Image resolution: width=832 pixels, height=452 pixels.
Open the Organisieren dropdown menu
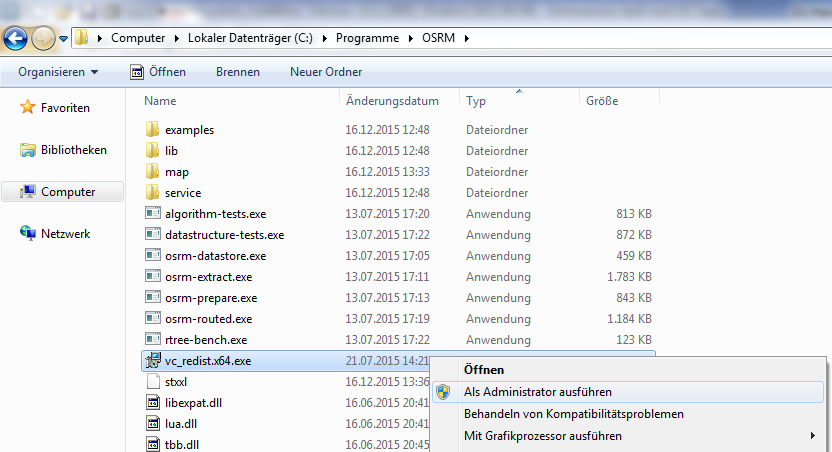58,72
